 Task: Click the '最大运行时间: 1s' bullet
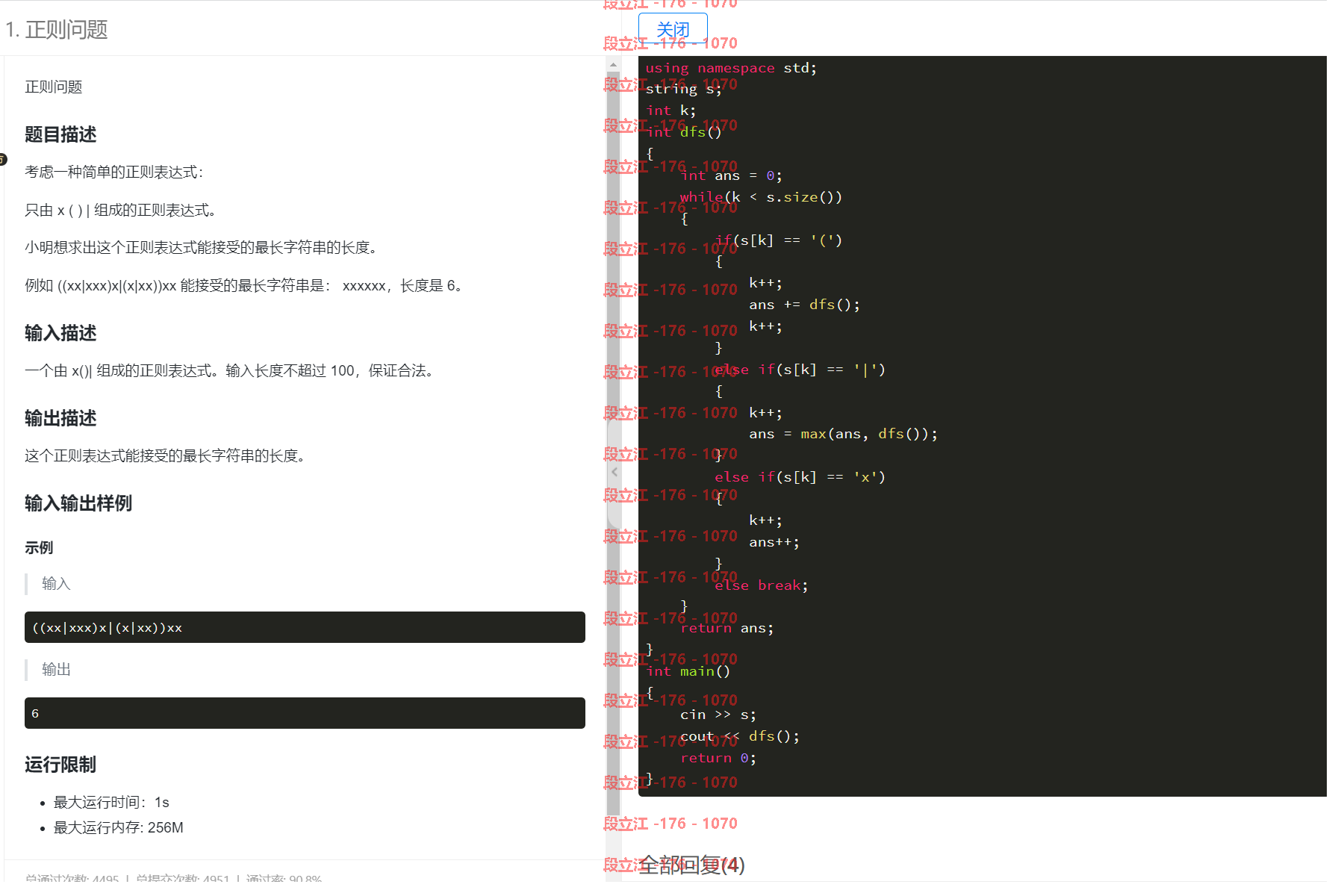pos(111,802)
